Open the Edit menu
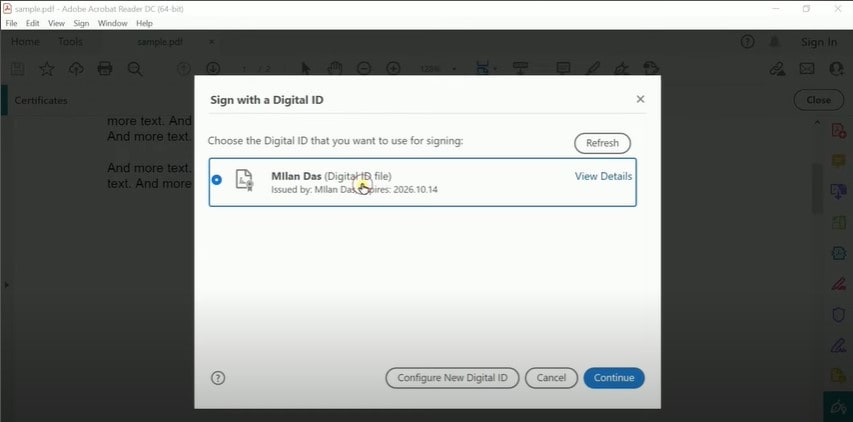853x422 pixels. (x=33, y=23)
